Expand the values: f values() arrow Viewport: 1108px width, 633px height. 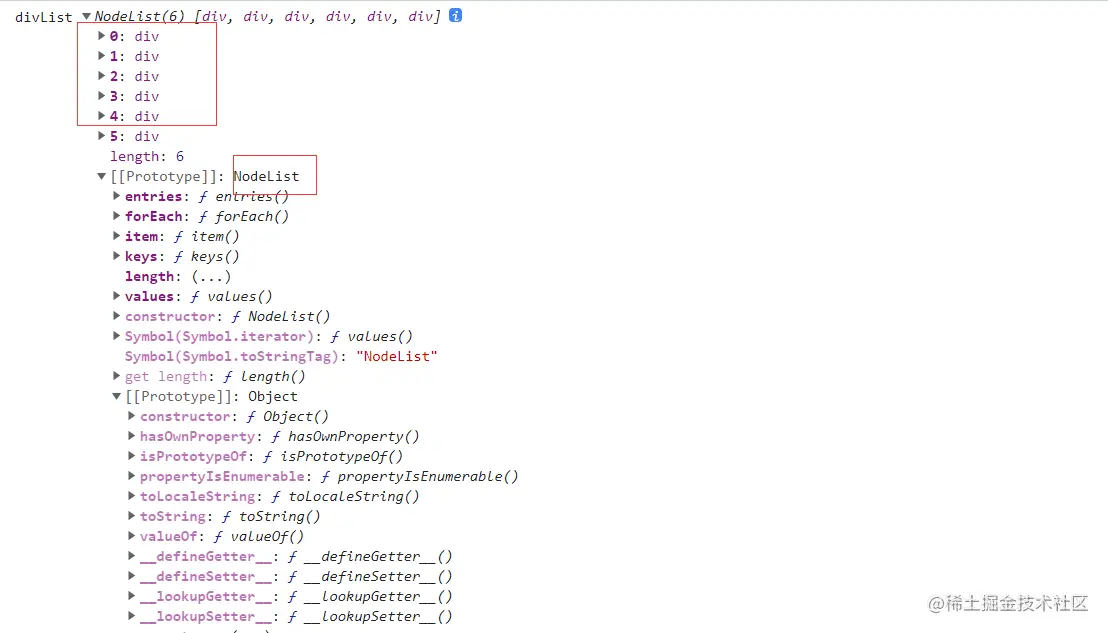click(117, 296)
